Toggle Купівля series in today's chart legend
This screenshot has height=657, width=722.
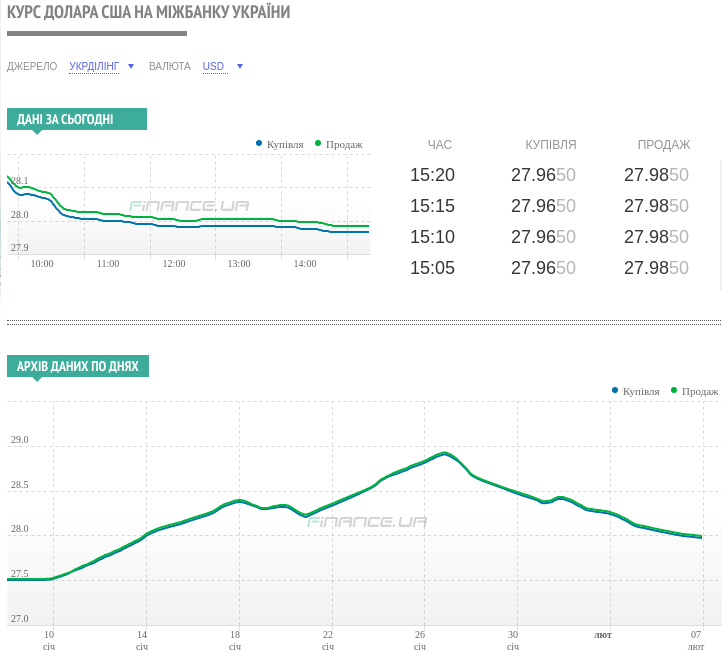click(284, 144)
